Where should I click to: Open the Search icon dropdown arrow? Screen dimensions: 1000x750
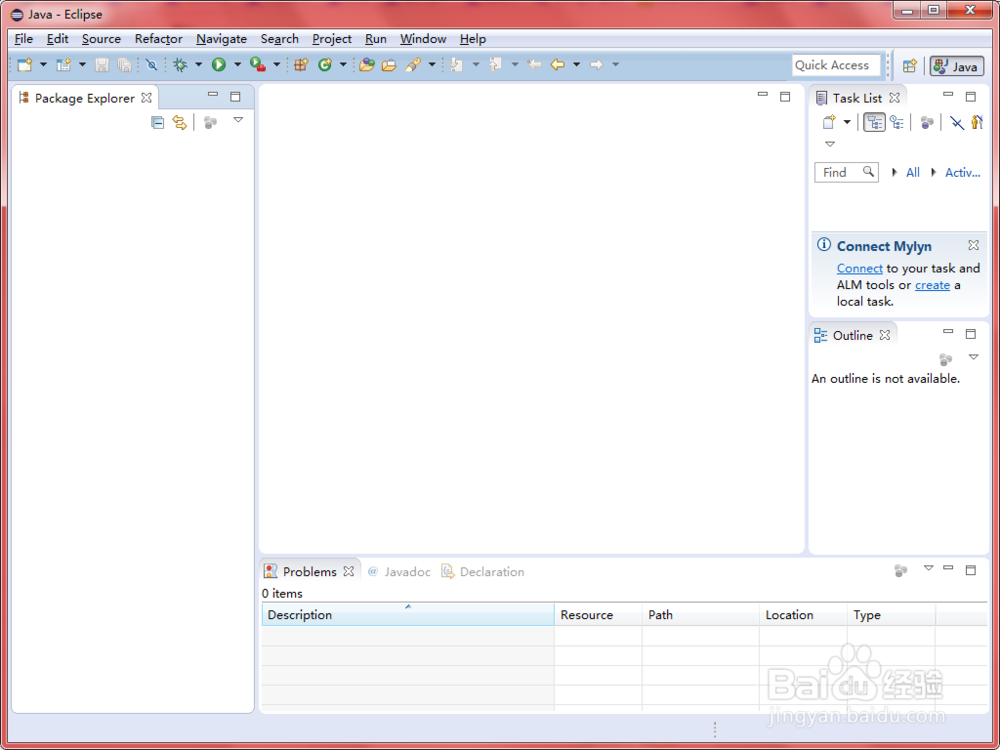pyautogui.click(x=432, y=64)
